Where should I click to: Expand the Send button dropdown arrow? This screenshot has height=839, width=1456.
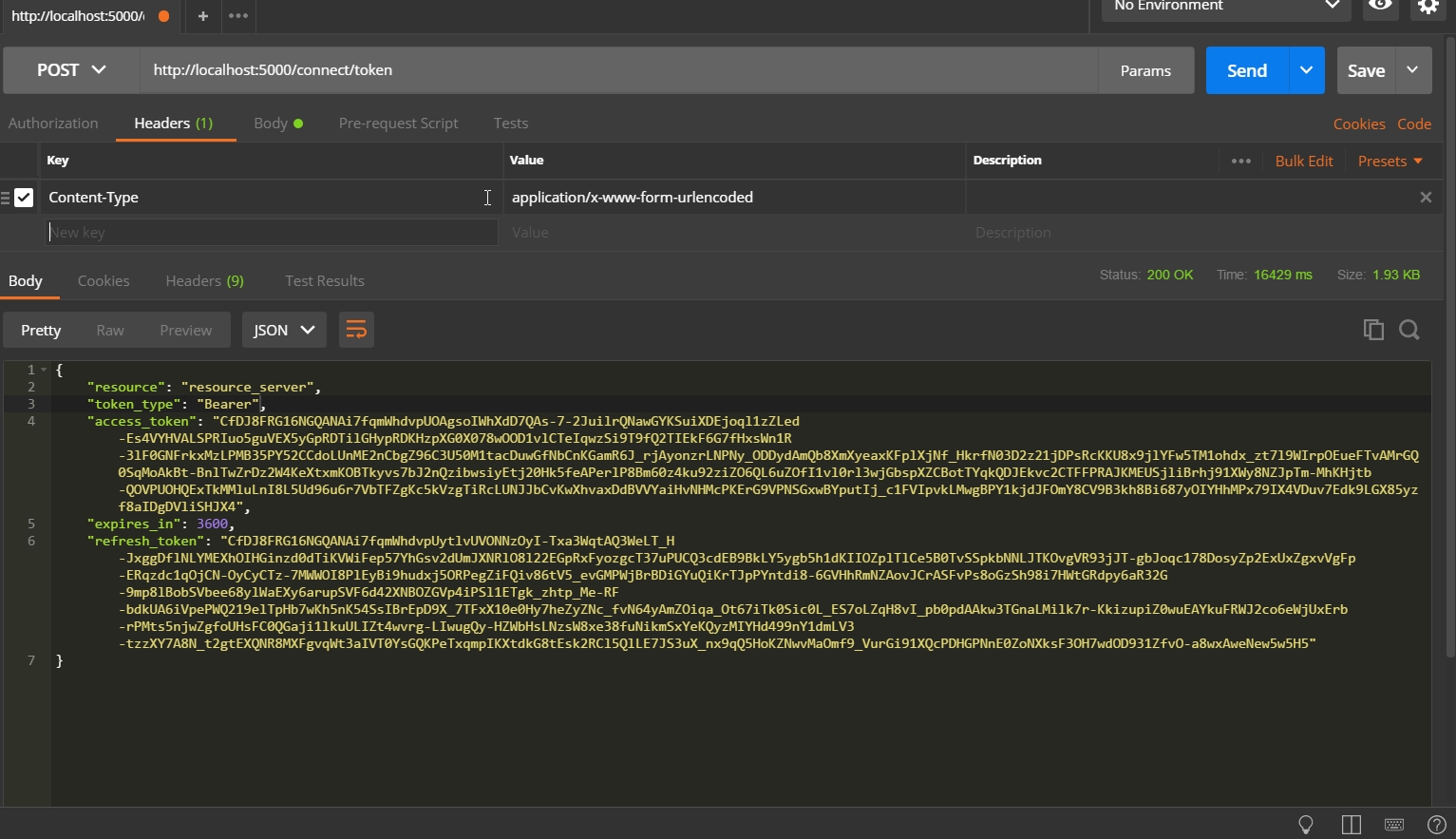1306,70
